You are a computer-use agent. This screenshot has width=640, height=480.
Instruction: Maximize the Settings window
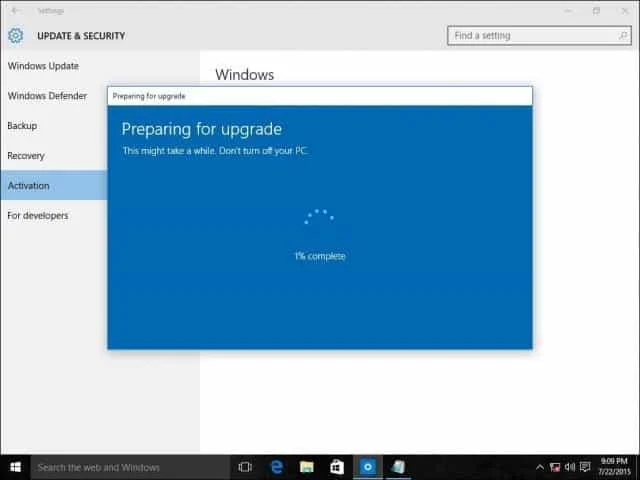tap(596, 11)
